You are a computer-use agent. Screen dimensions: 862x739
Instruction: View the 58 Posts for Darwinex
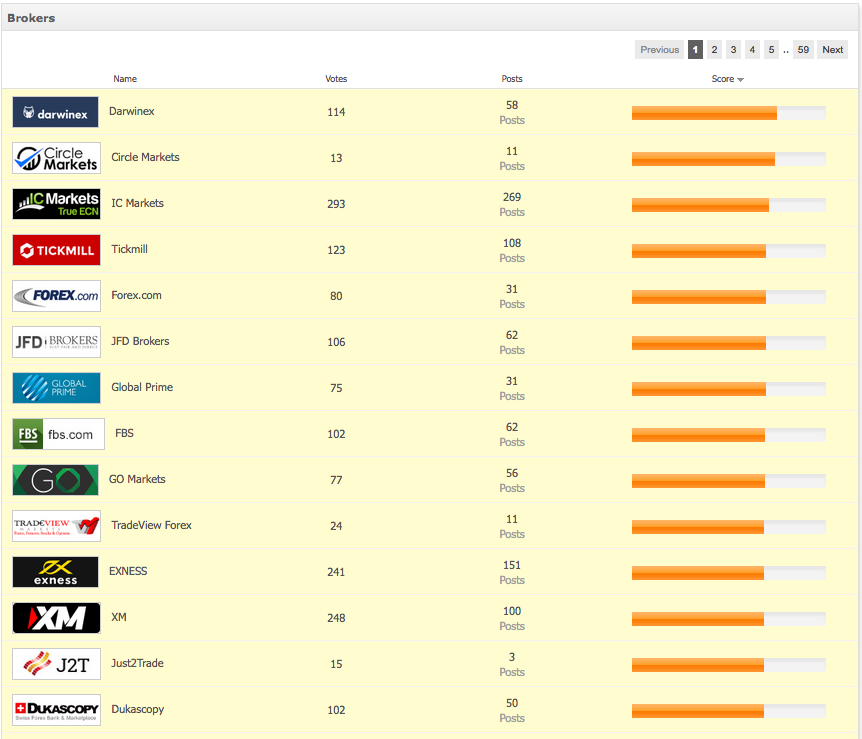512,112
